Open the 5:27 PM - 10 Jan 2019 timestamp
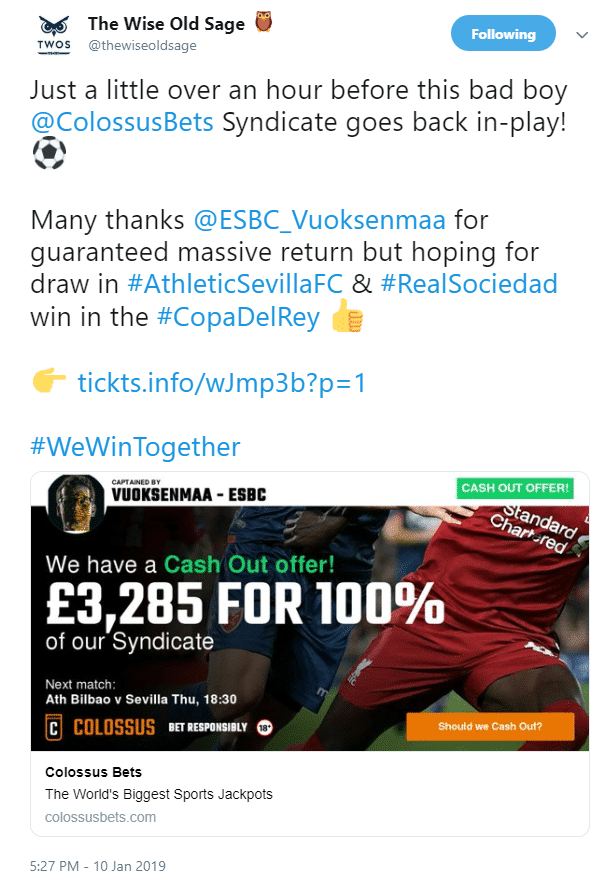Image resolution: width=614 pixels, height=886 pixels. tap(98, 866)
